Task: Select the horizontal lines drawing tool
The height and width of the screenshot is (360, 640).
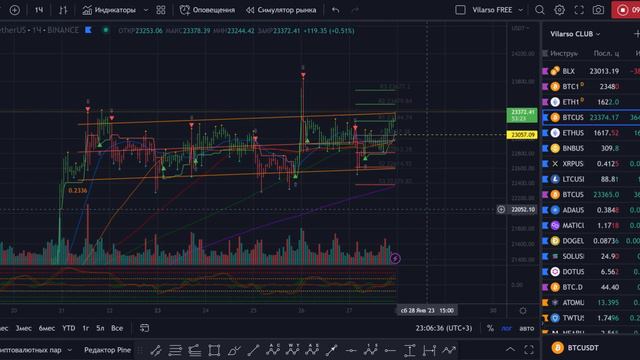Action: coord(175,350)
